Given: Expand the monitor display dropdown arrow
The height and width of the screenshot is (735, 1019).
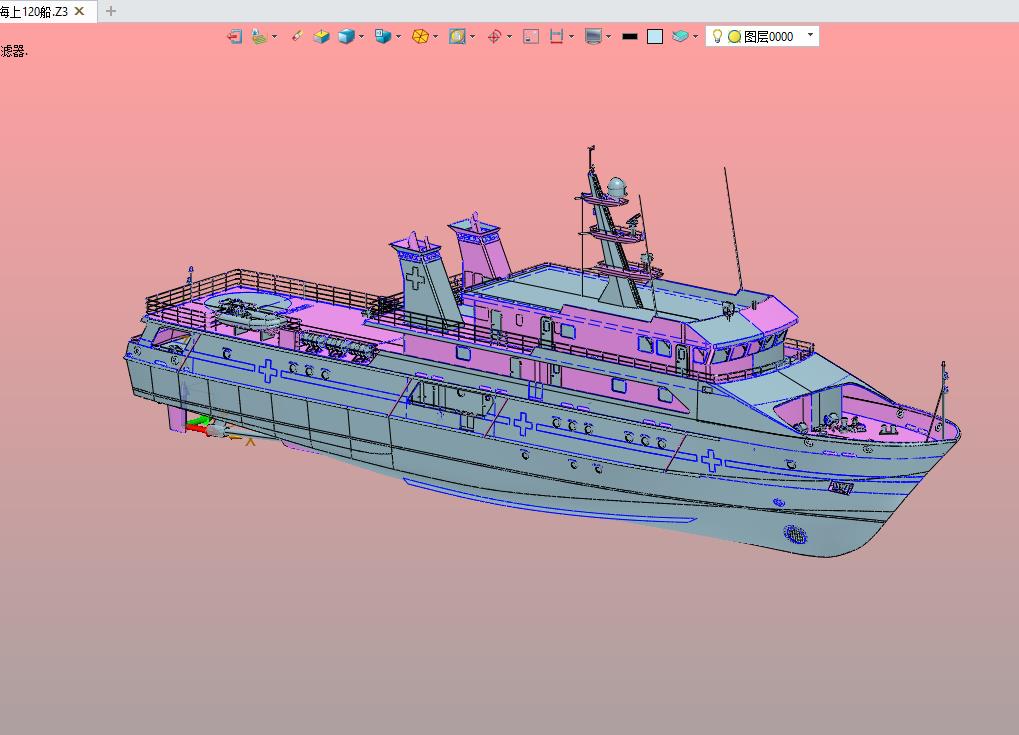Looking at the screenshot, I should (608, 36).
